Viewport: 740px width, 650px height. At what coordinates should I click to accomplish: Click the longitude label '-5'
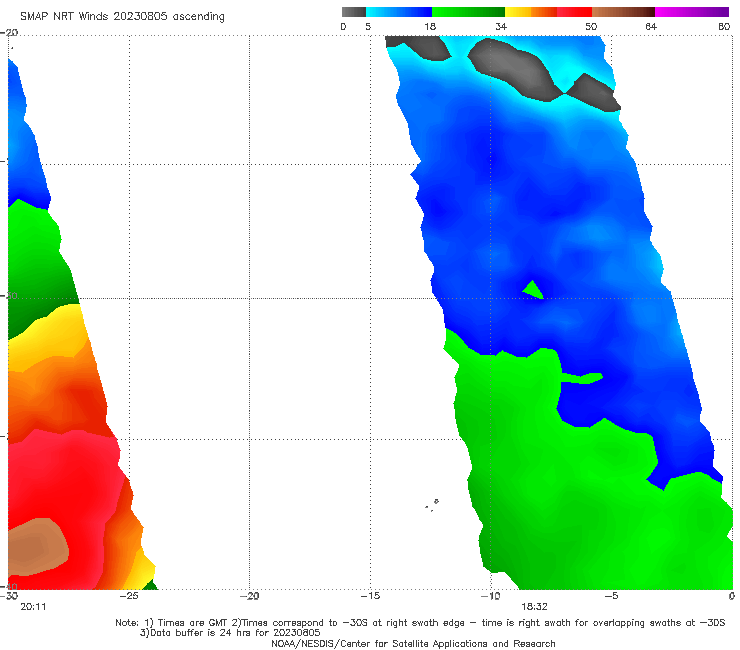611,596
